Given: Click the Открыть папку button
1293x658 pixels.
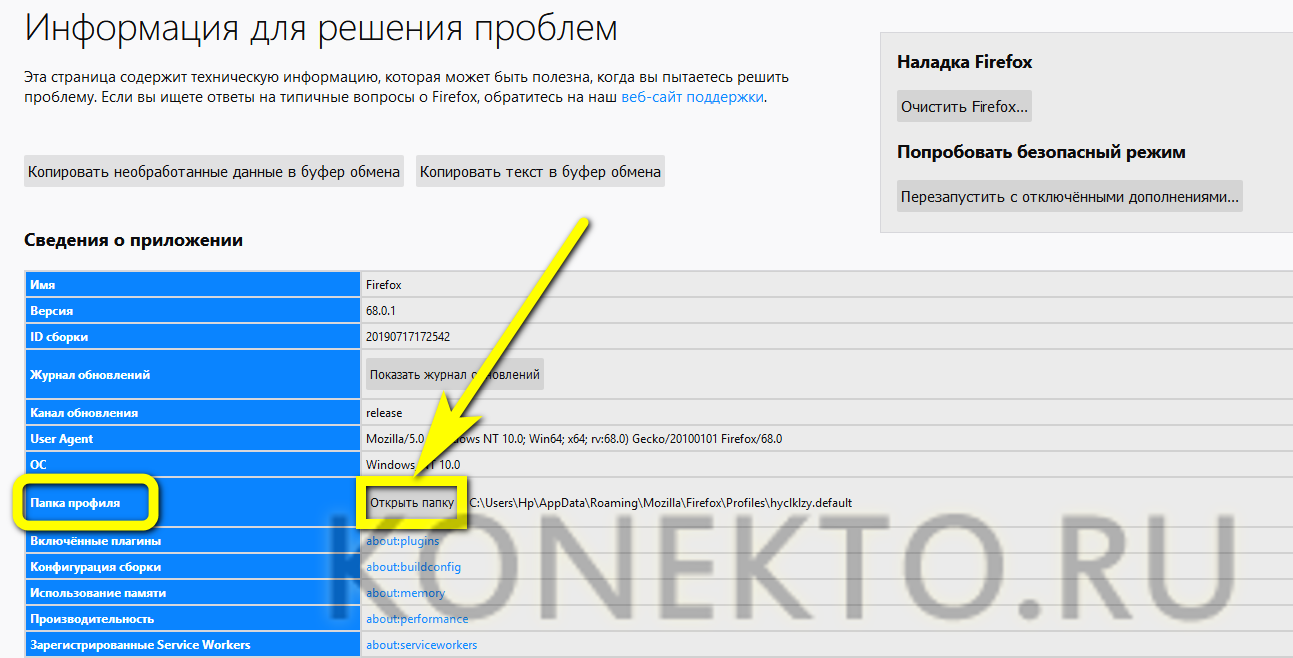Looking at the screenshot, I should (411, 503).
